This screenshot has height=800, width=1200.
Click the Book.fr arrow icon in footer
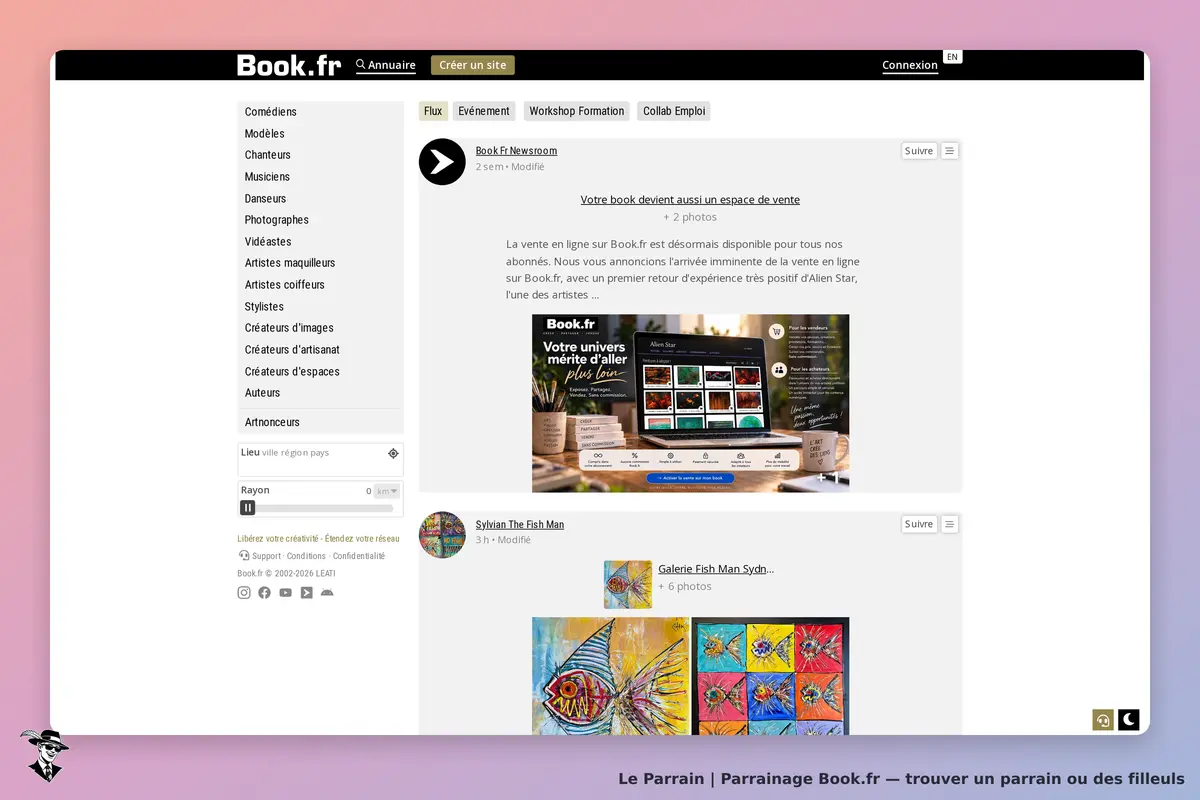click(x=307, y=592)
